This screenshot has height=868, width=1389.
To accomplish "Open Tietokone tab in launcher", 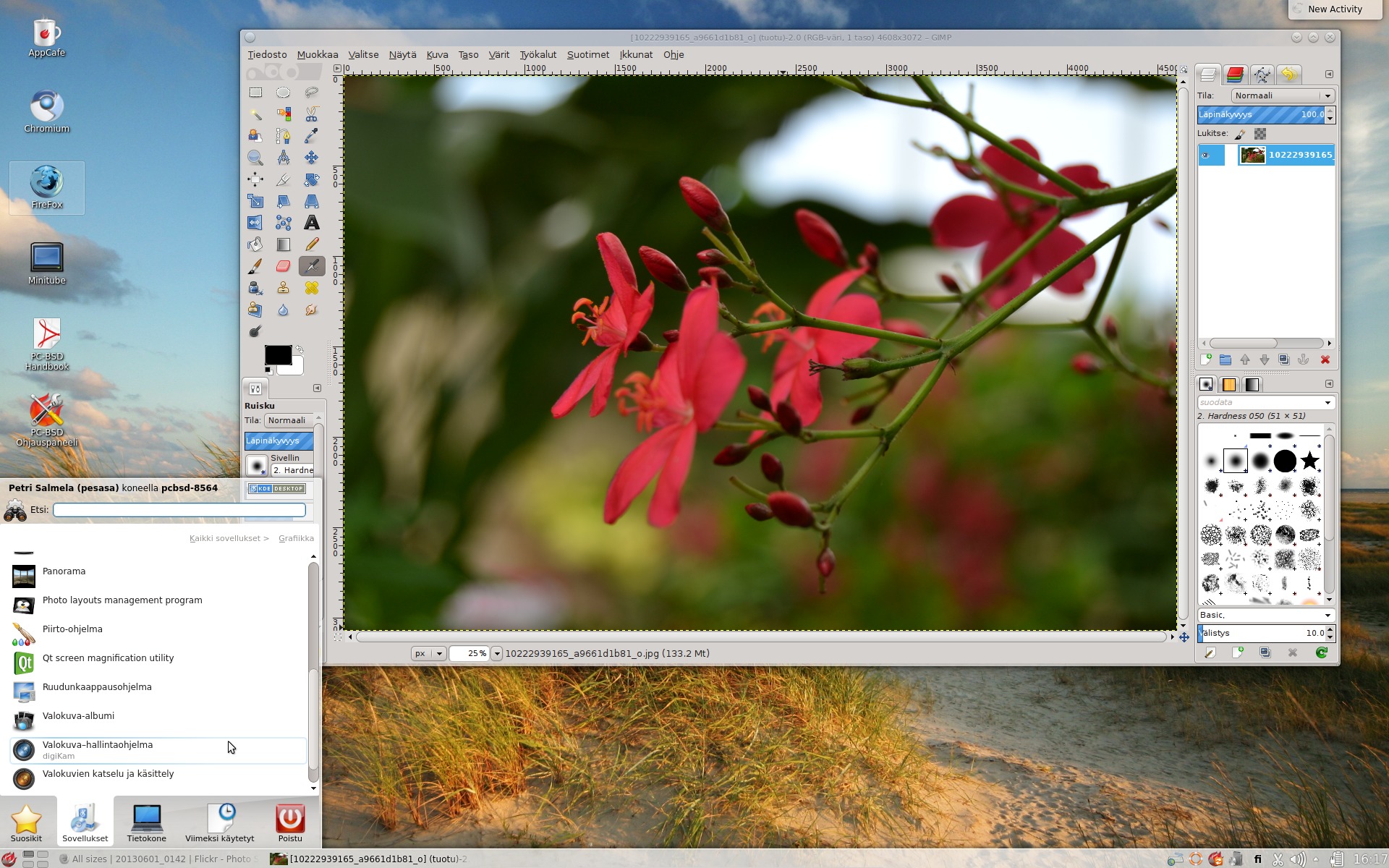I will (147, 822).
